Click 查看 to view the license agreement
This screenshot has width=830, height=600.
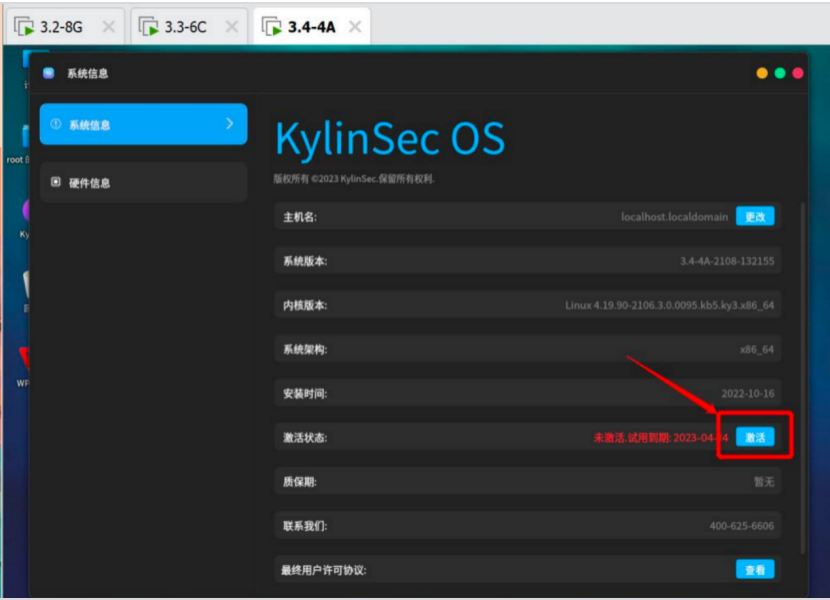coord(755,570)
